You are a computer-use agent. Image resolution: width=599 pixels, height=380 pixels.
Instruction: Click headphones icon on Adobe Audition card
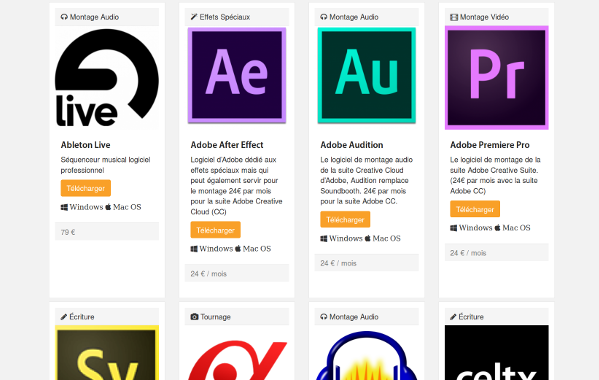click(324, 17)
